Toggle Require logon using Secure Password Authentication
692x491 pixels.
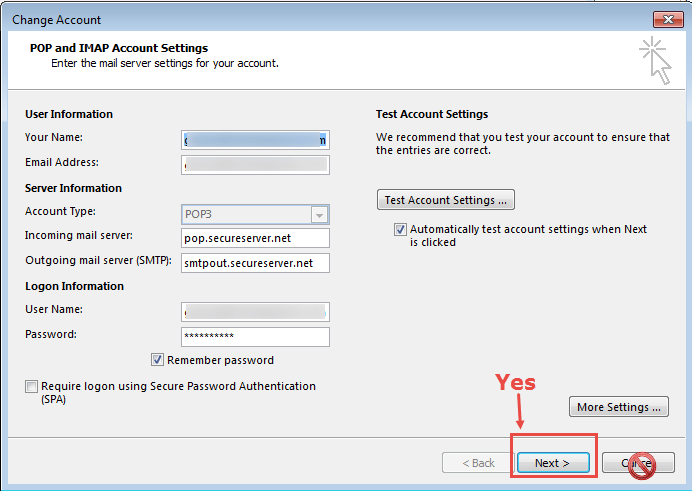click(32, 387)
